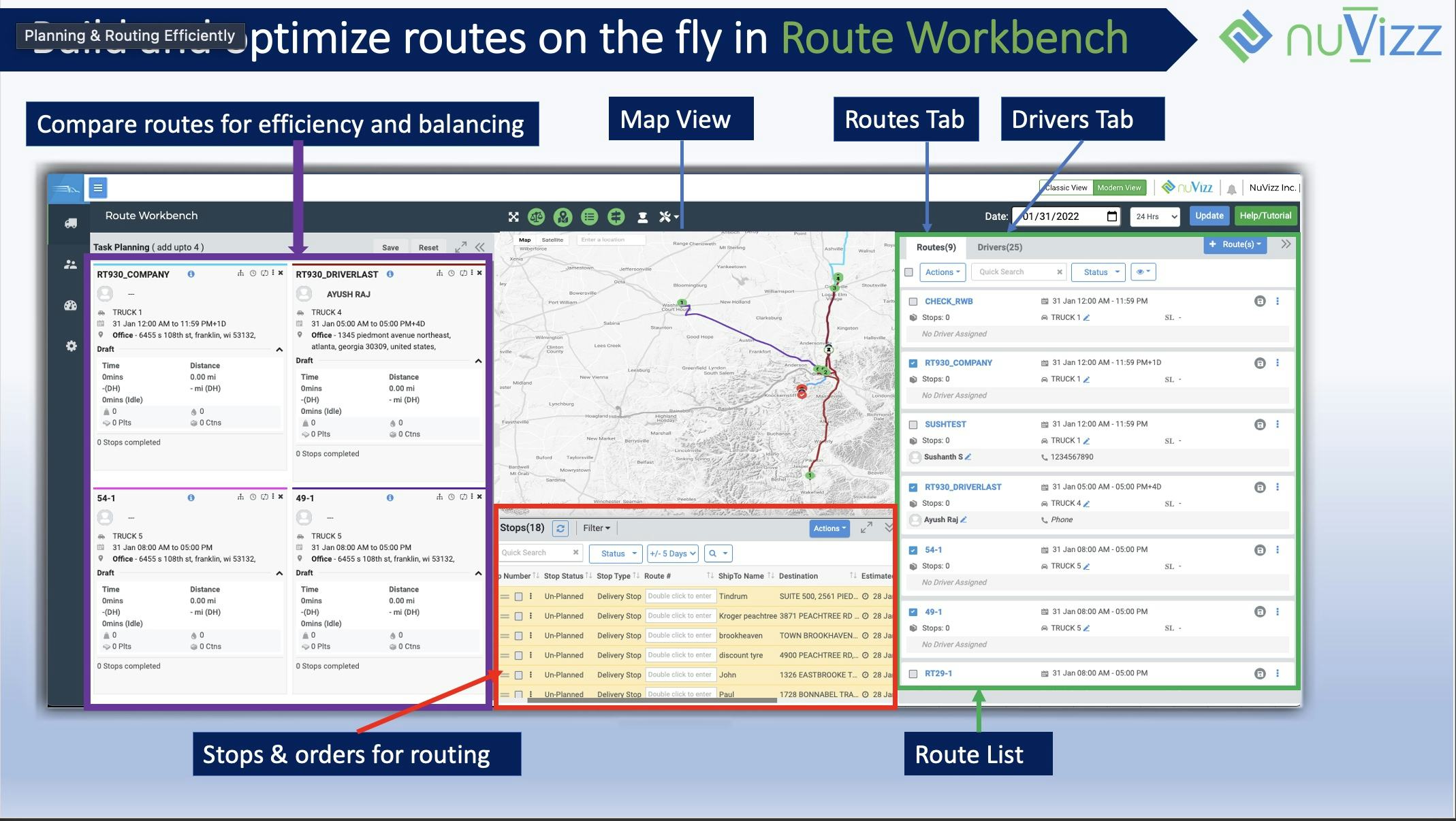
Task: Click the Enter a location field
Action: tap(611, 240)
